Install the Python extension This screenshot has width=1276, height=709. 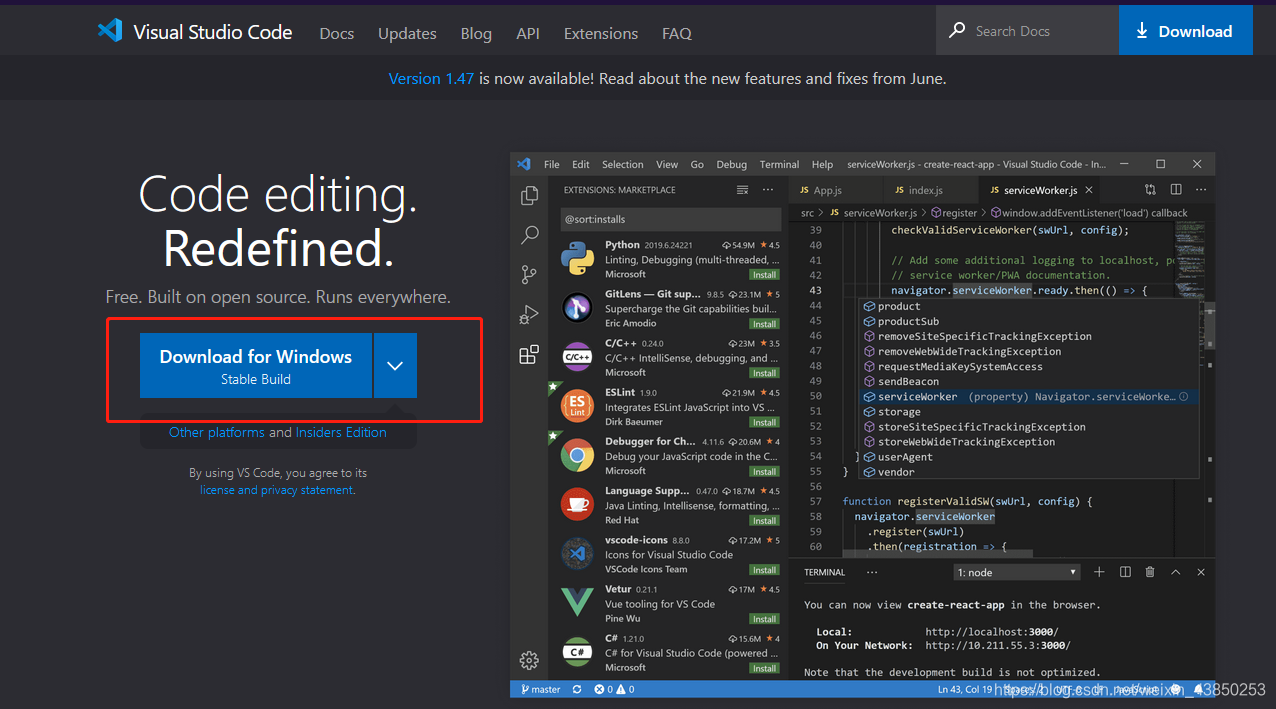[765, 274]
